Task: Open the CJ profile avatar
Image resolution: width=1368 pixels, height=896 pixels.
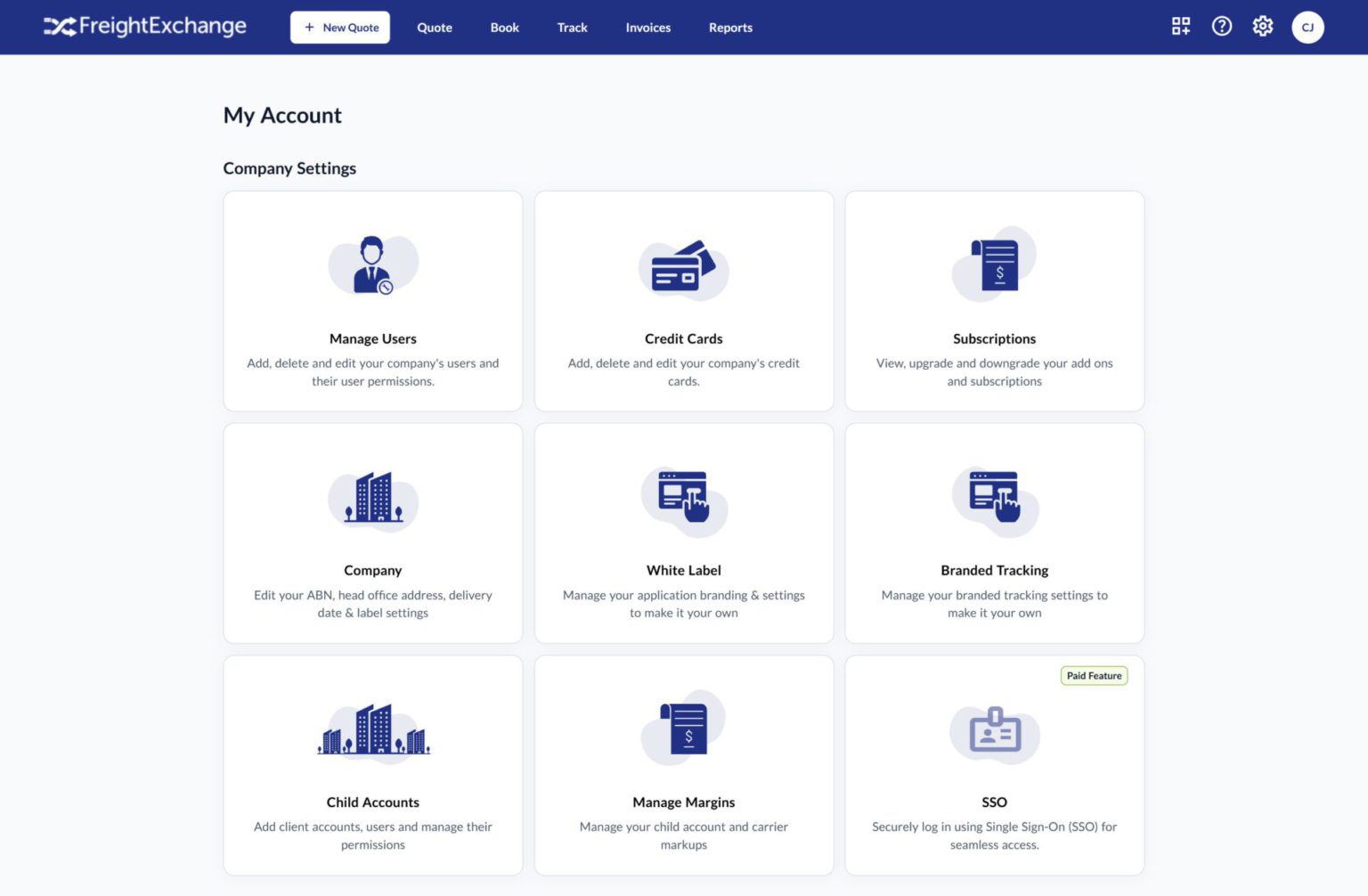Action: click(1307, 27)
